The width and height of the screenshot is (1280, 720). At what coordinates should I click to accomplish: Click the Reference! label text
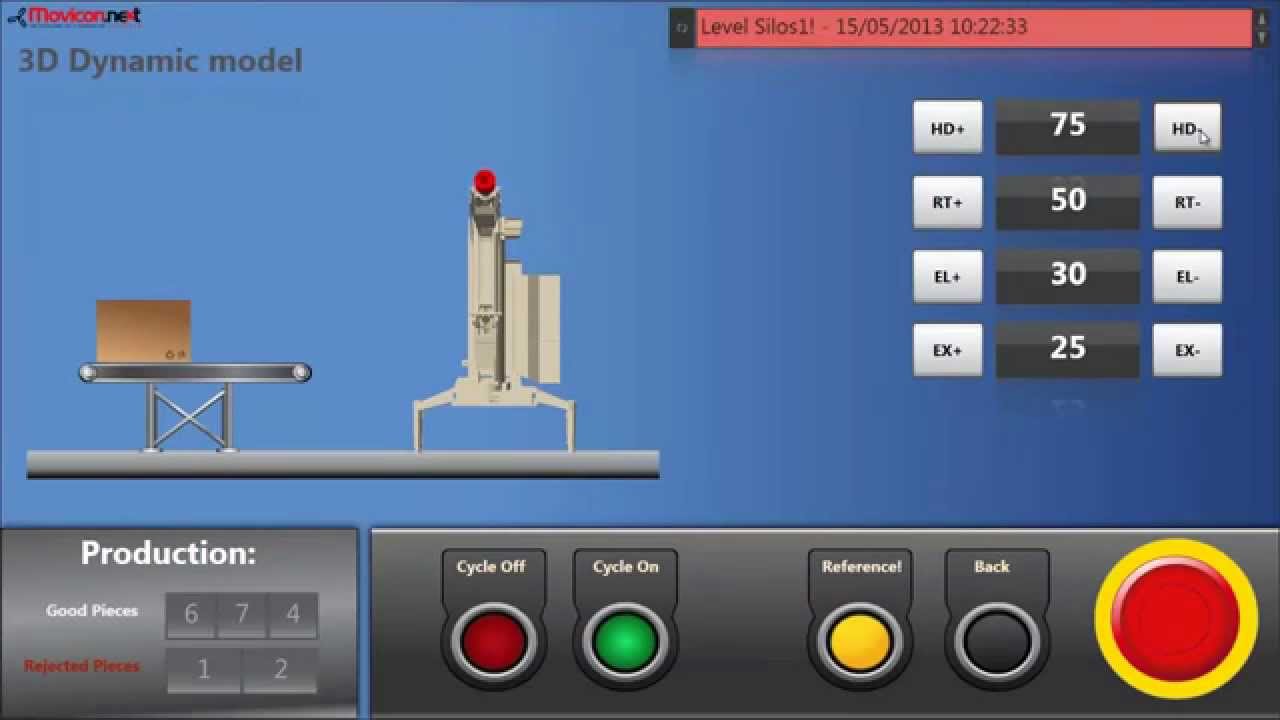click(862, 566)
